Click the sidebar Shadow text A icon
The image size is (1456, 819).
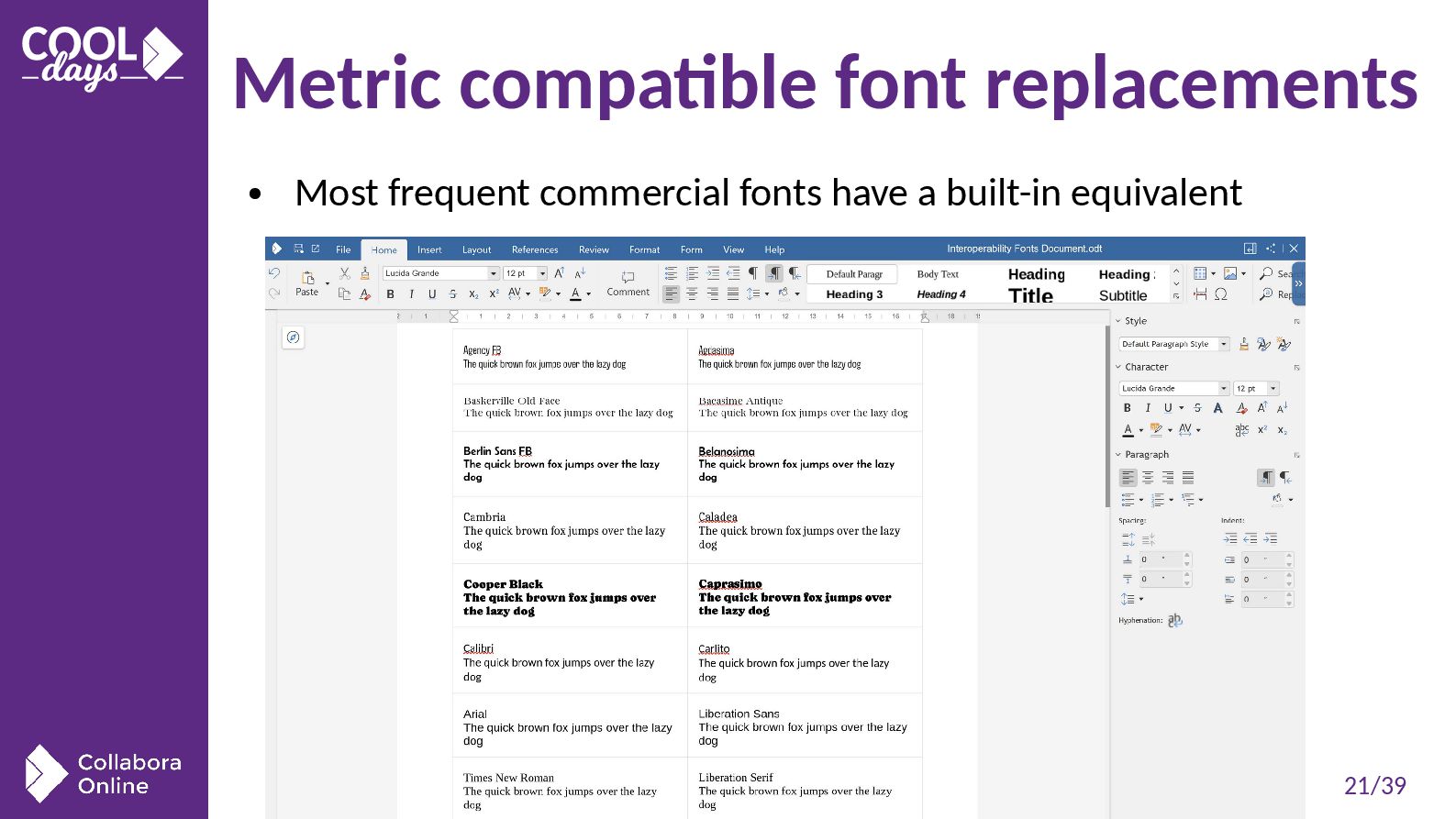[1218, 408]
